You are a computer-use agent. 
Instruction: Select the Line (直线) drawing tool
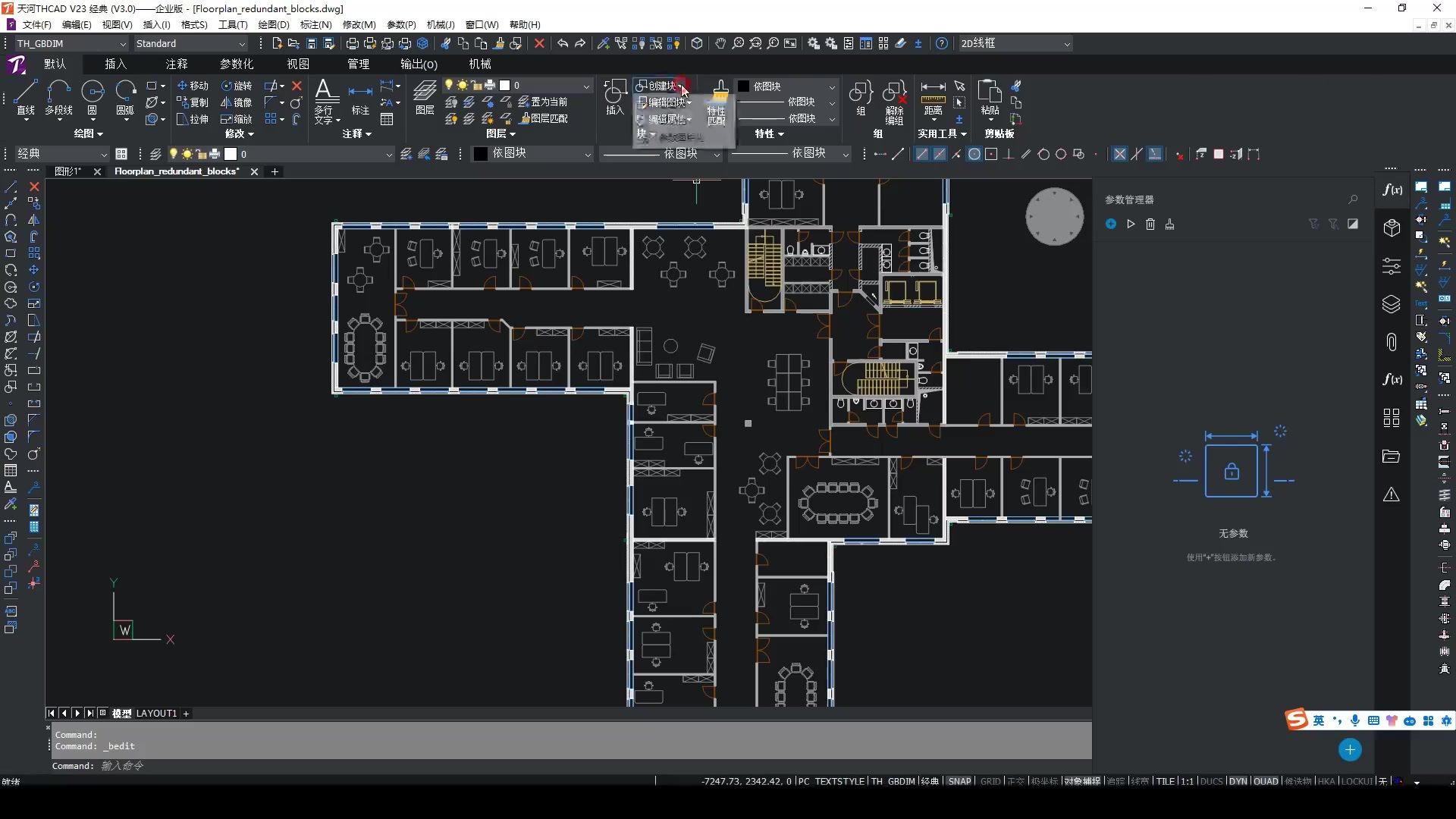(x=25, y=97)
